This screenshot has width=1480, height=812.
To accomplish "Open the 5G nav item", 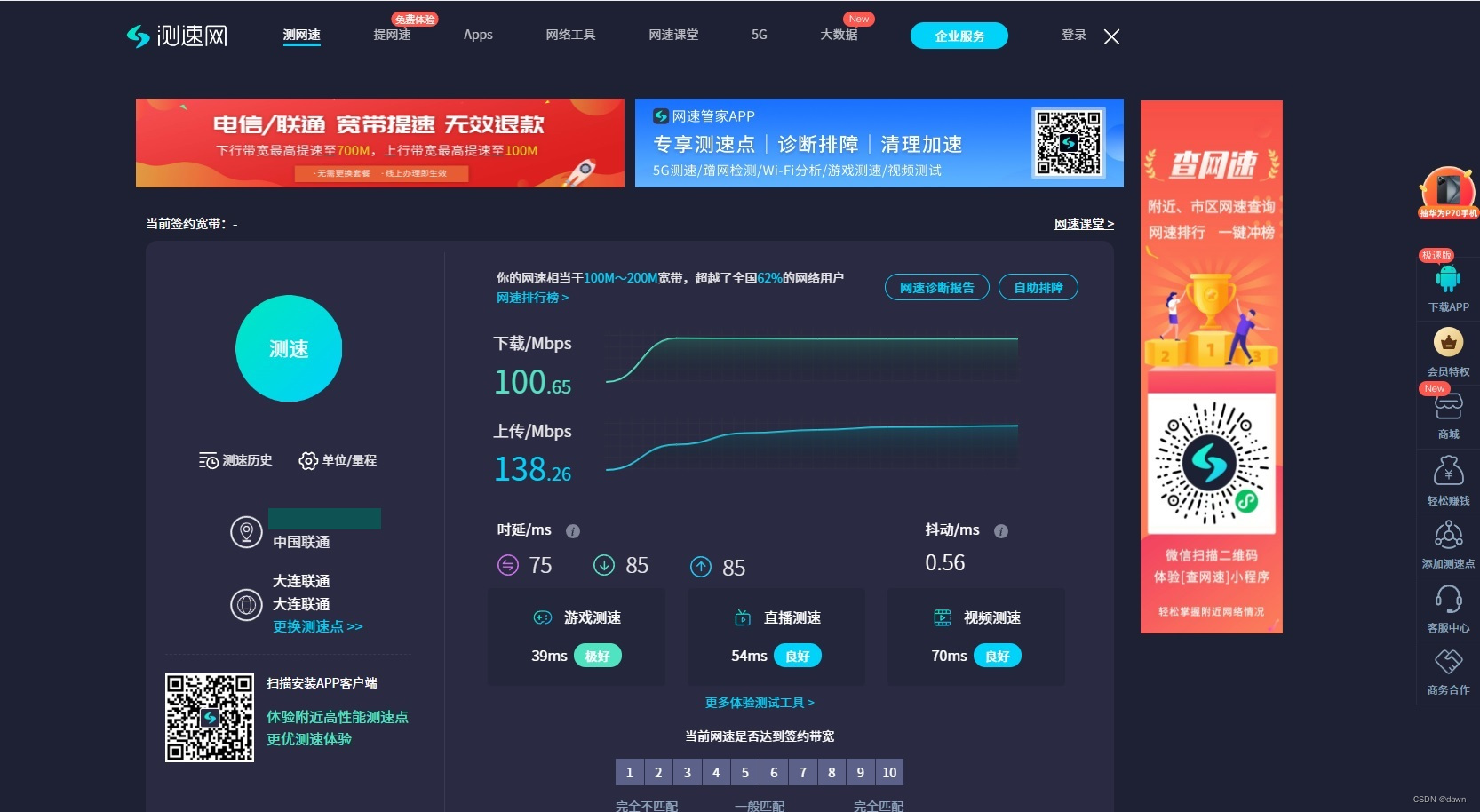I will click(x=760, y=35).
